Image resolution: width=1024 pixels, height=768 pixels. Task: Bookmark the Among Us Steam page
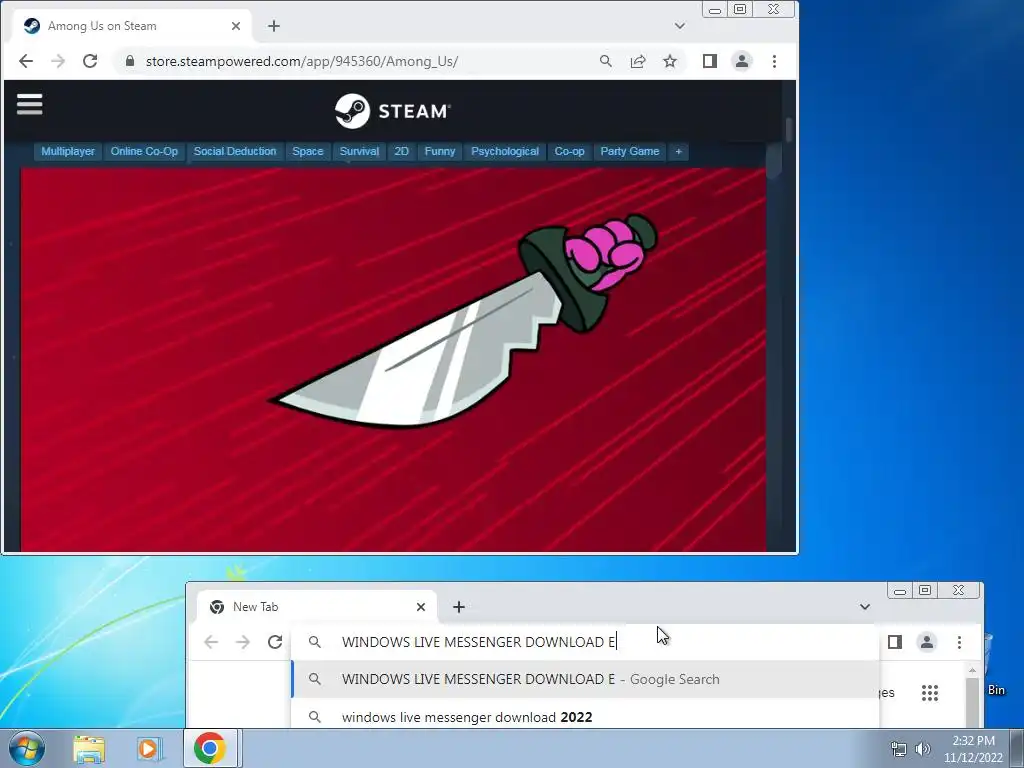(x=670, y=61)
